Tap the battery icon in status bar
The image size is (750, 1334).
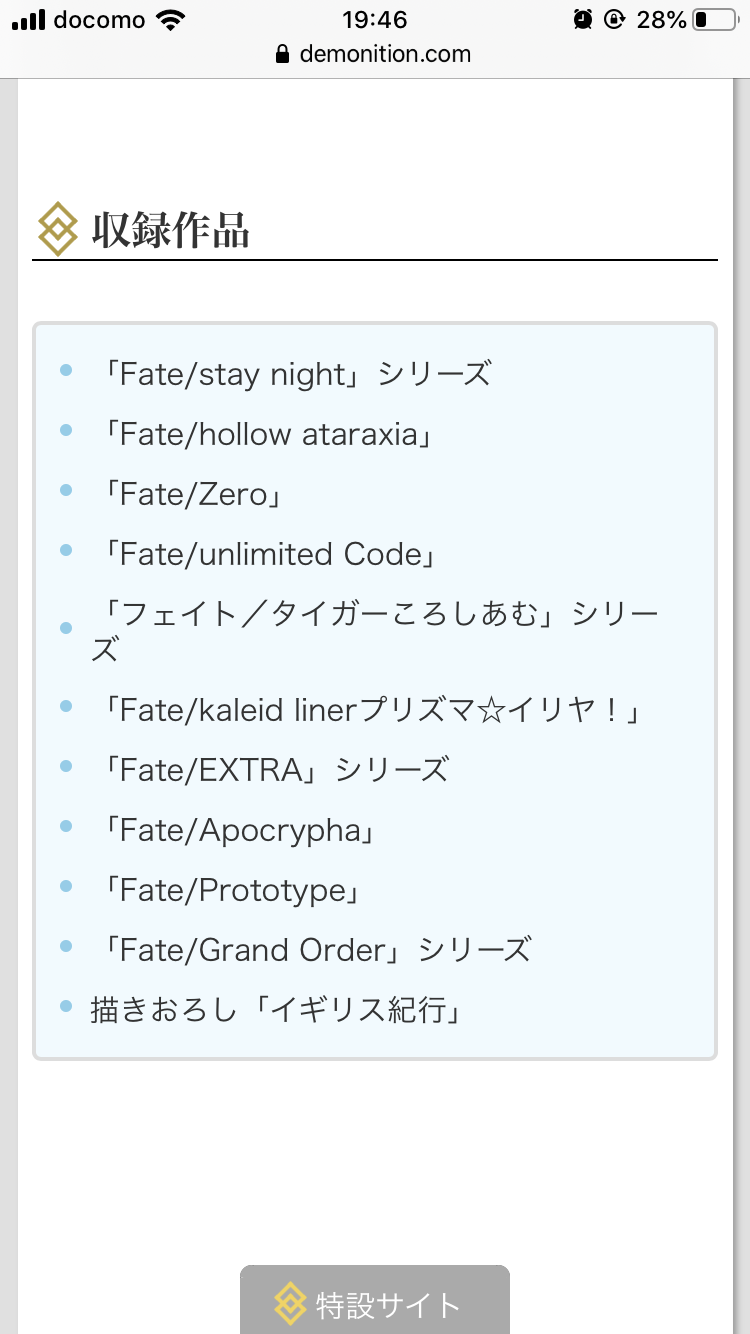pos(714,19)
